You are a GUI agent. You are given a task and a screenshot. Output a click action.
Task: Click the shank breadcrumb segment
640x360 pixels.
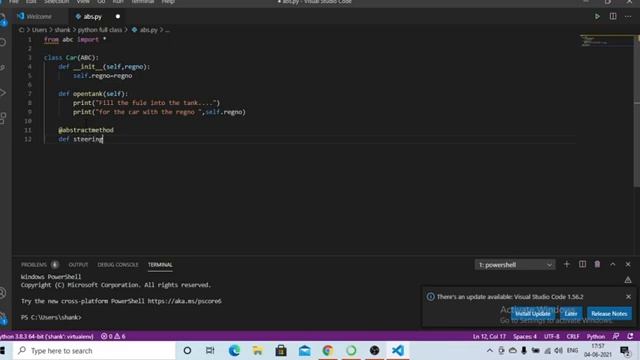(x=62, y=30)
